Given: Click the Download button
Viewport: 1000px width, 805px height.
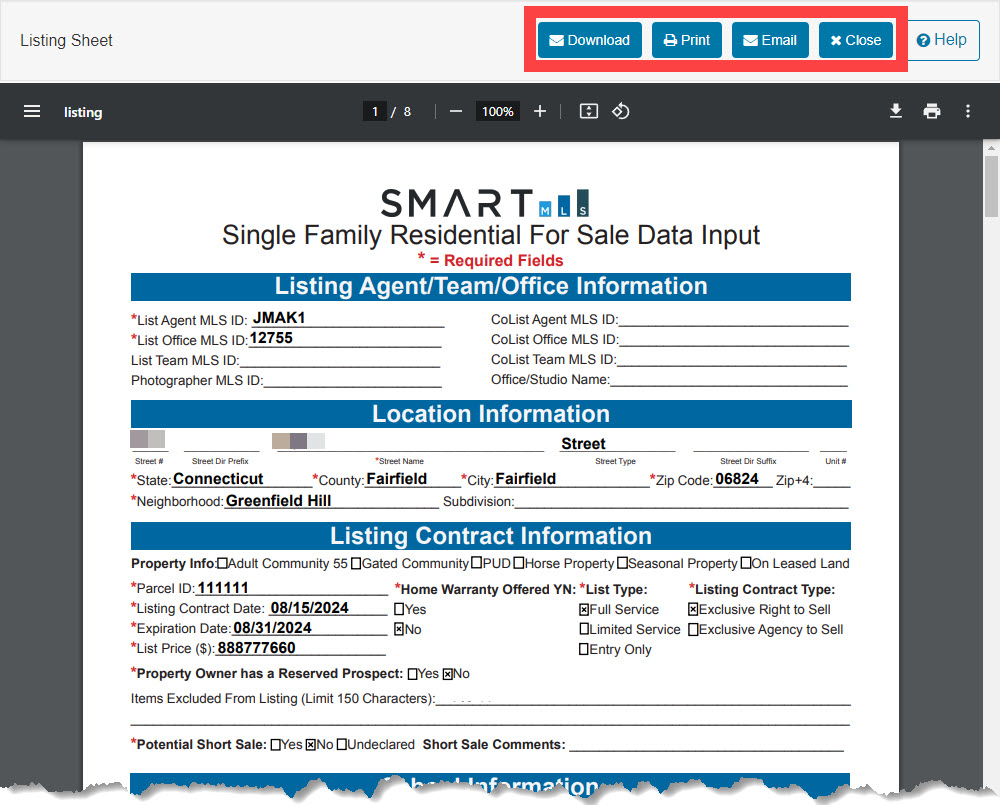Looking at the screenshot, I should [x=589, y=40].
